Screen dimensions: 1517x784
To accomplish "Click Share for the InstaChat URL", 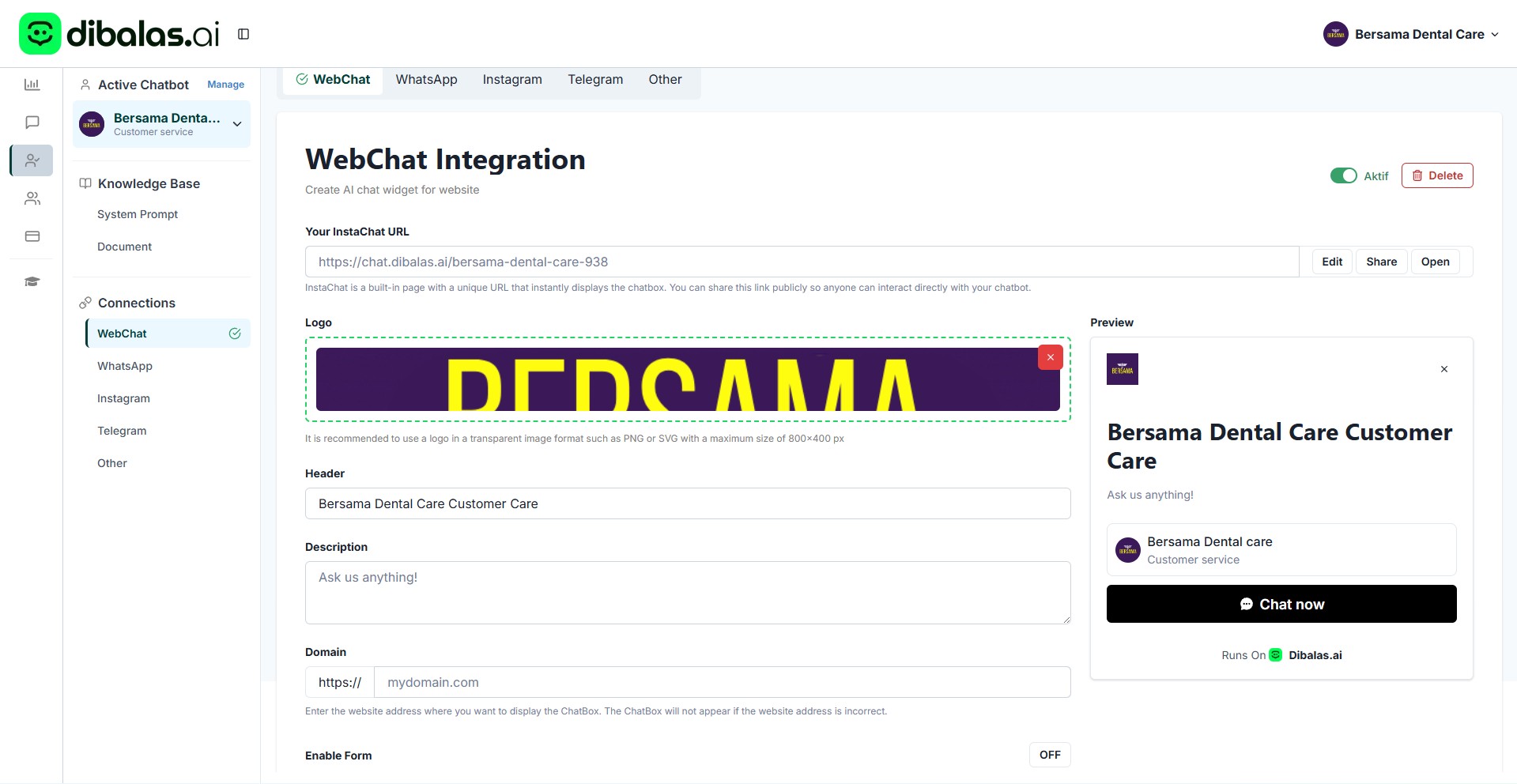I will coord(1381,262).
